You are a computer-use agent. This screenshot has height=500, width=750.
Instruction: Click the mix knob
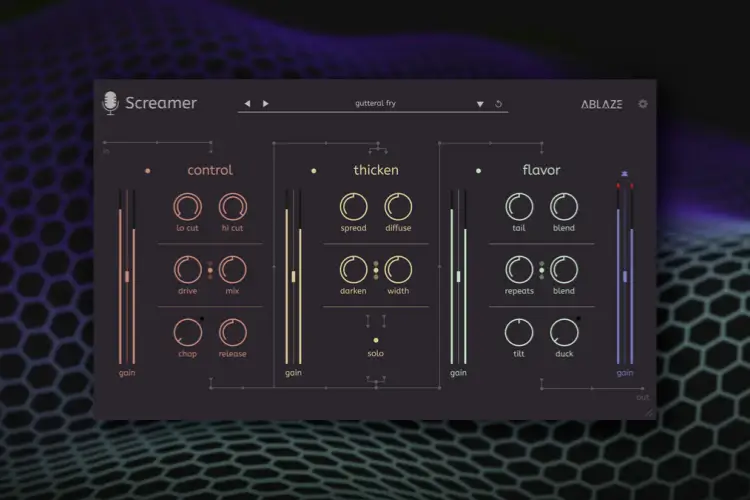[x=233, y=270]
